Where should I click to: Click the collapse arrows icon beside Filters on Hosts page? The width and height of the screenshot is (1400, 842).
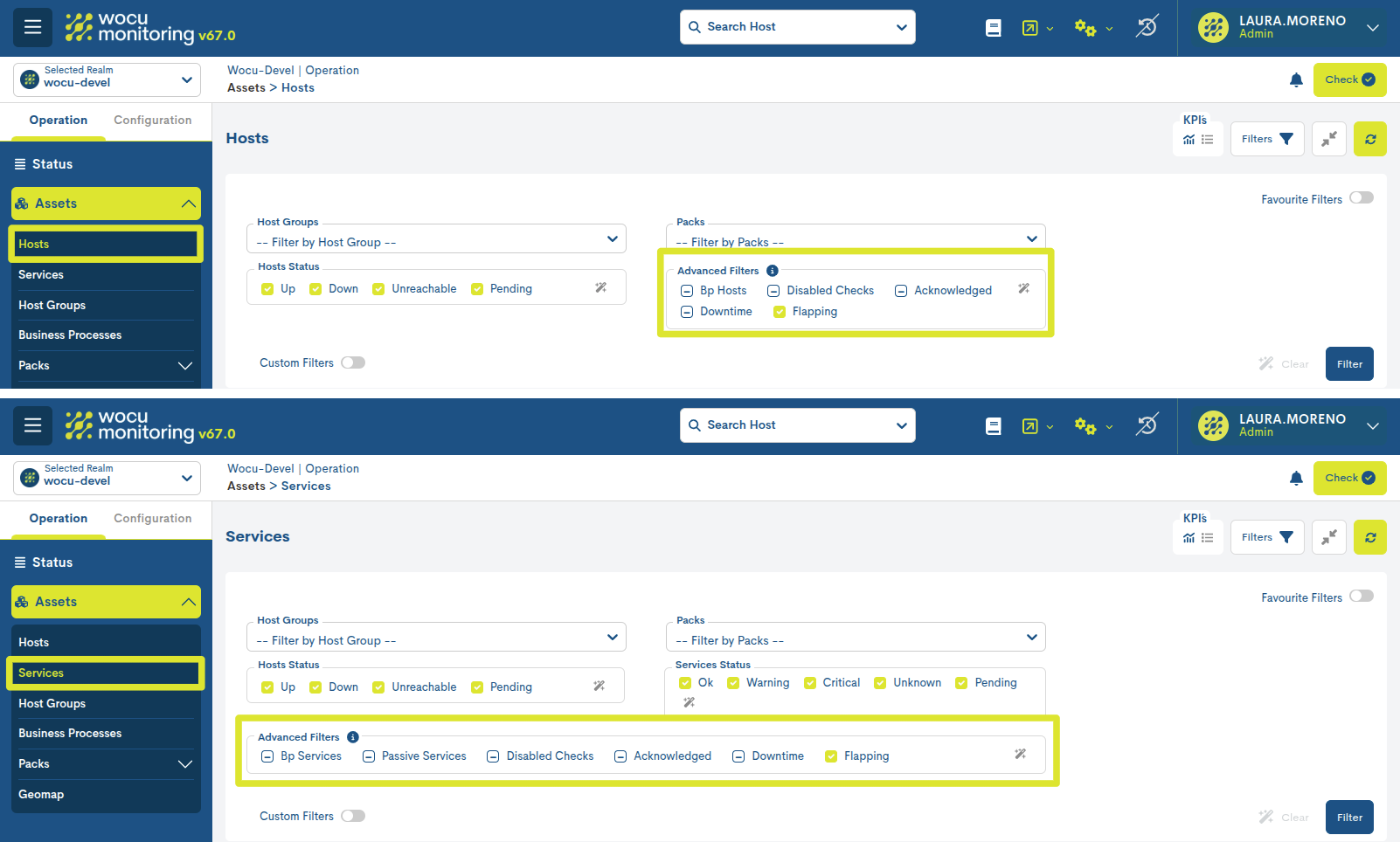click(1328, 139)
